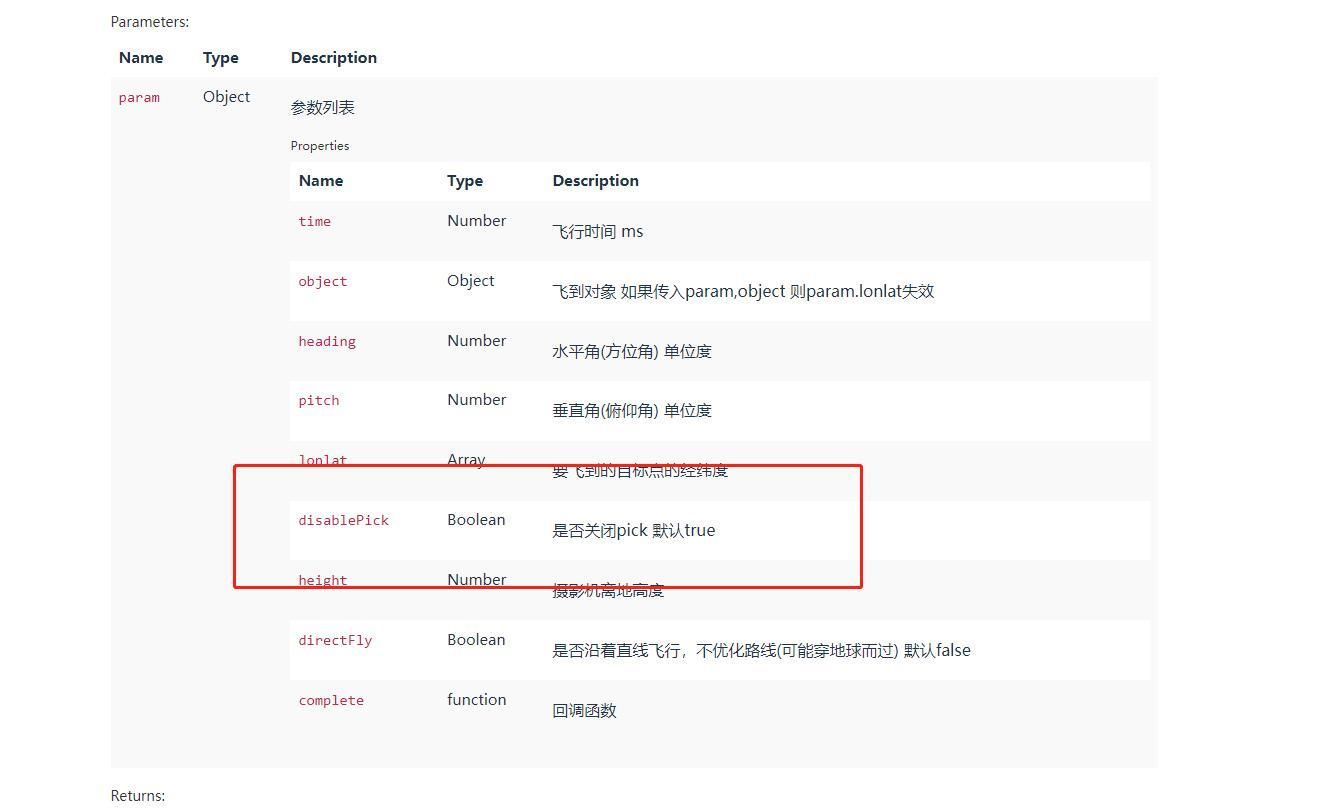
Task: Click 'Object' type in the param row
Action: click(x=226, y=96)
